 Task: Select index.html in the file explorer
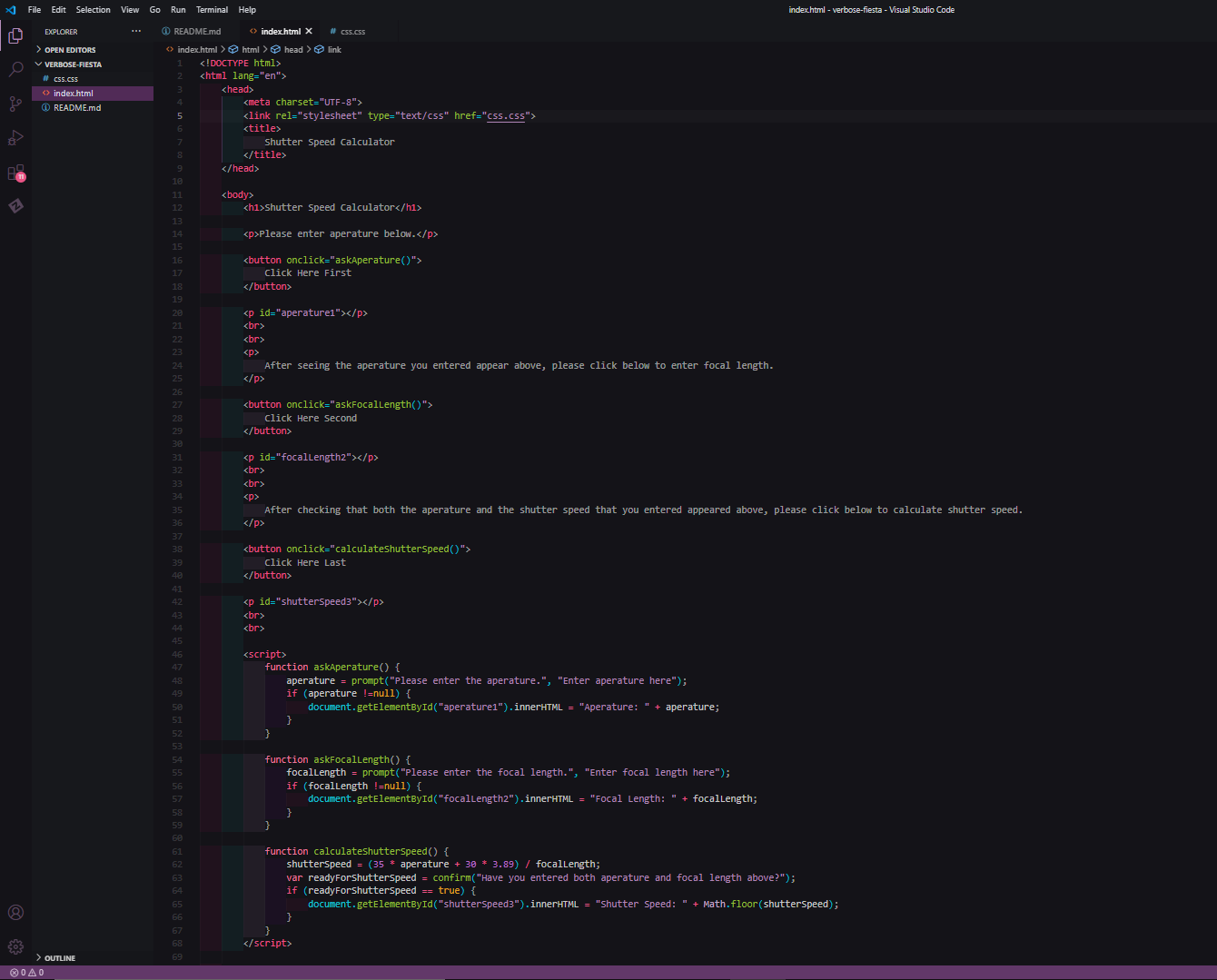93,94
